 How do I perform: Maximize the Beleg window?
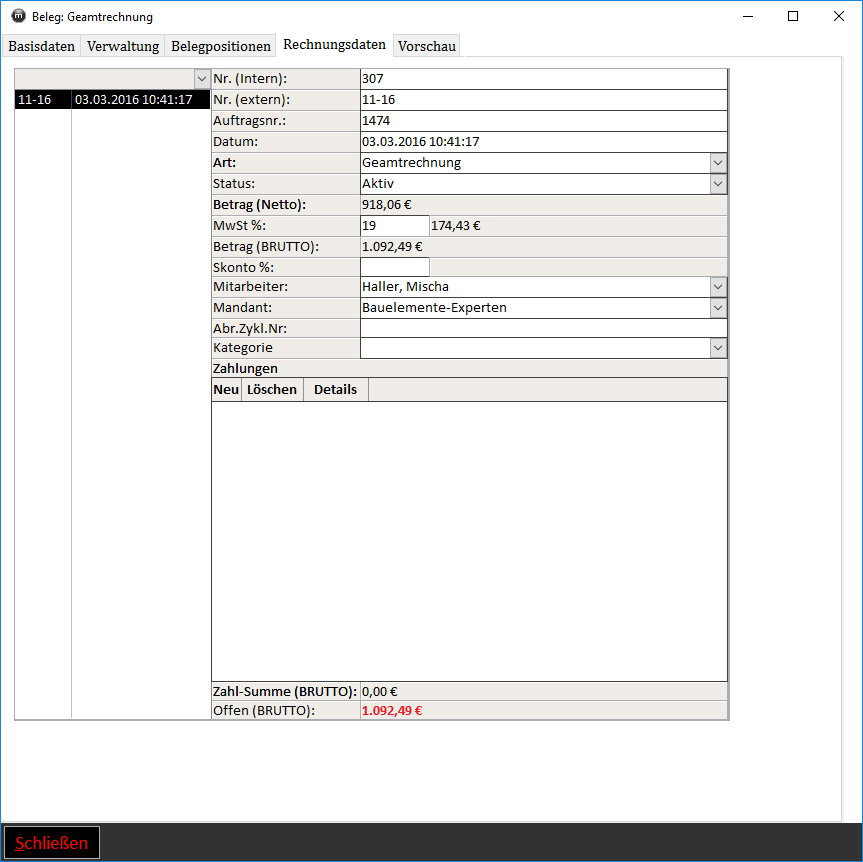click(792, 16)
